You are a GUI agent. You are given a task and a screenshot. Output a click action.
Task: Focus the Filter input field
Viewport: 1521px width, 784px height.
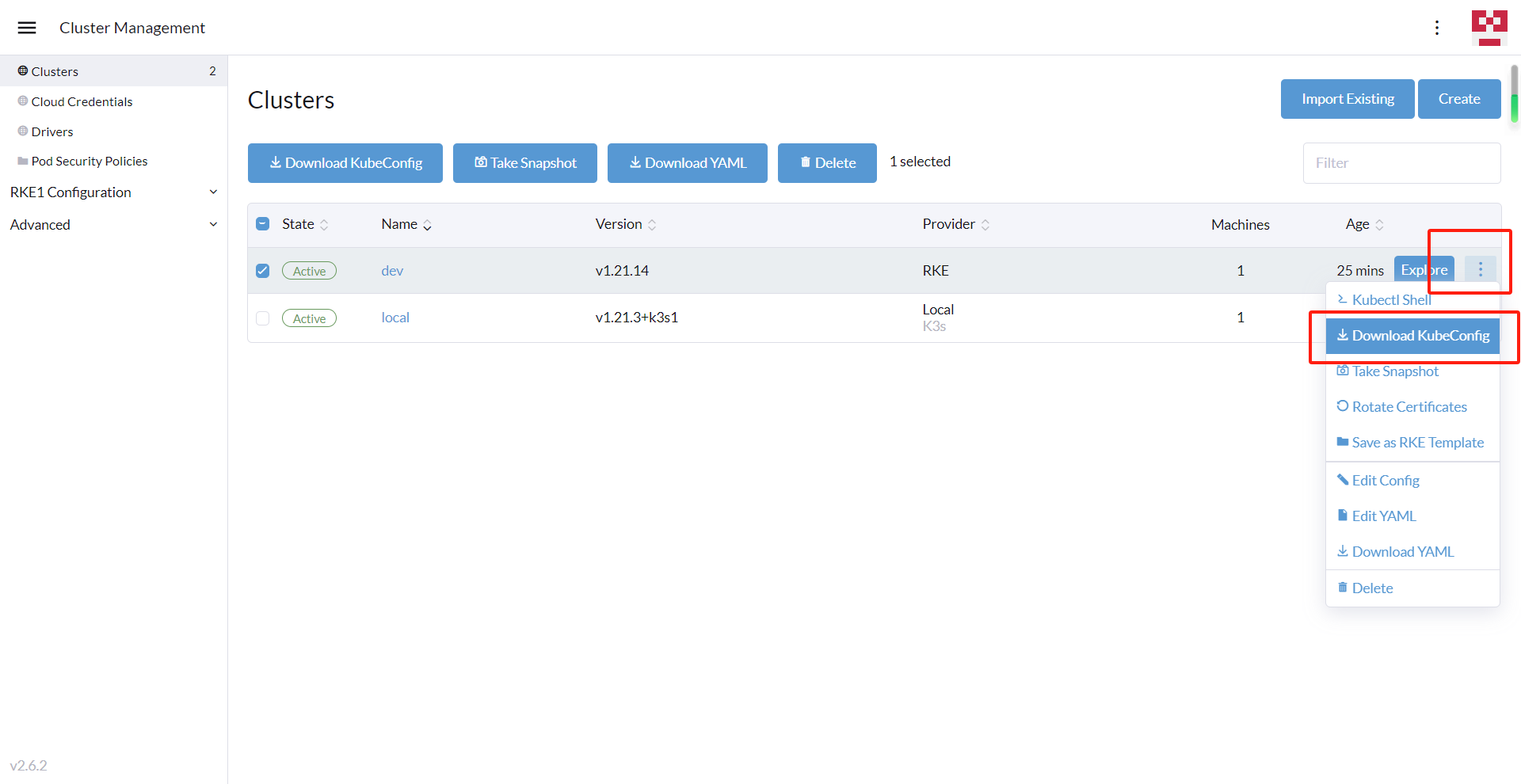(x=1401, y=163)
